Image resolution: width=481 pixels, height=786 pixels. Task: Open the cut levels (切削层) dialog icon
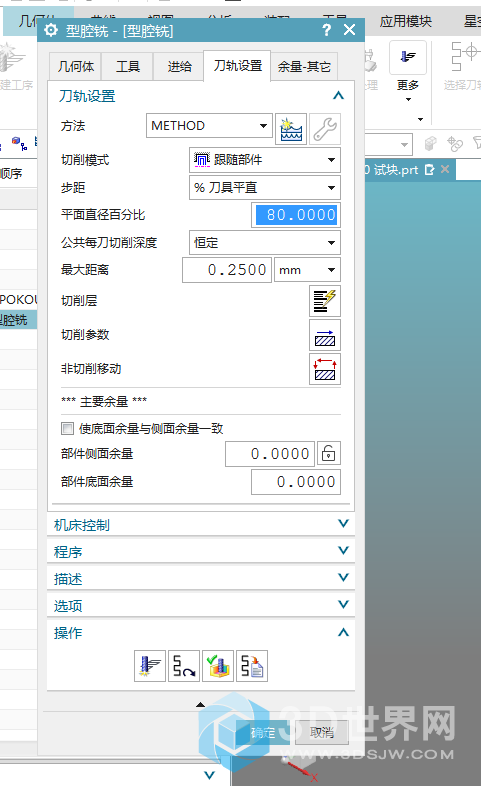click(x=325, y=301)
